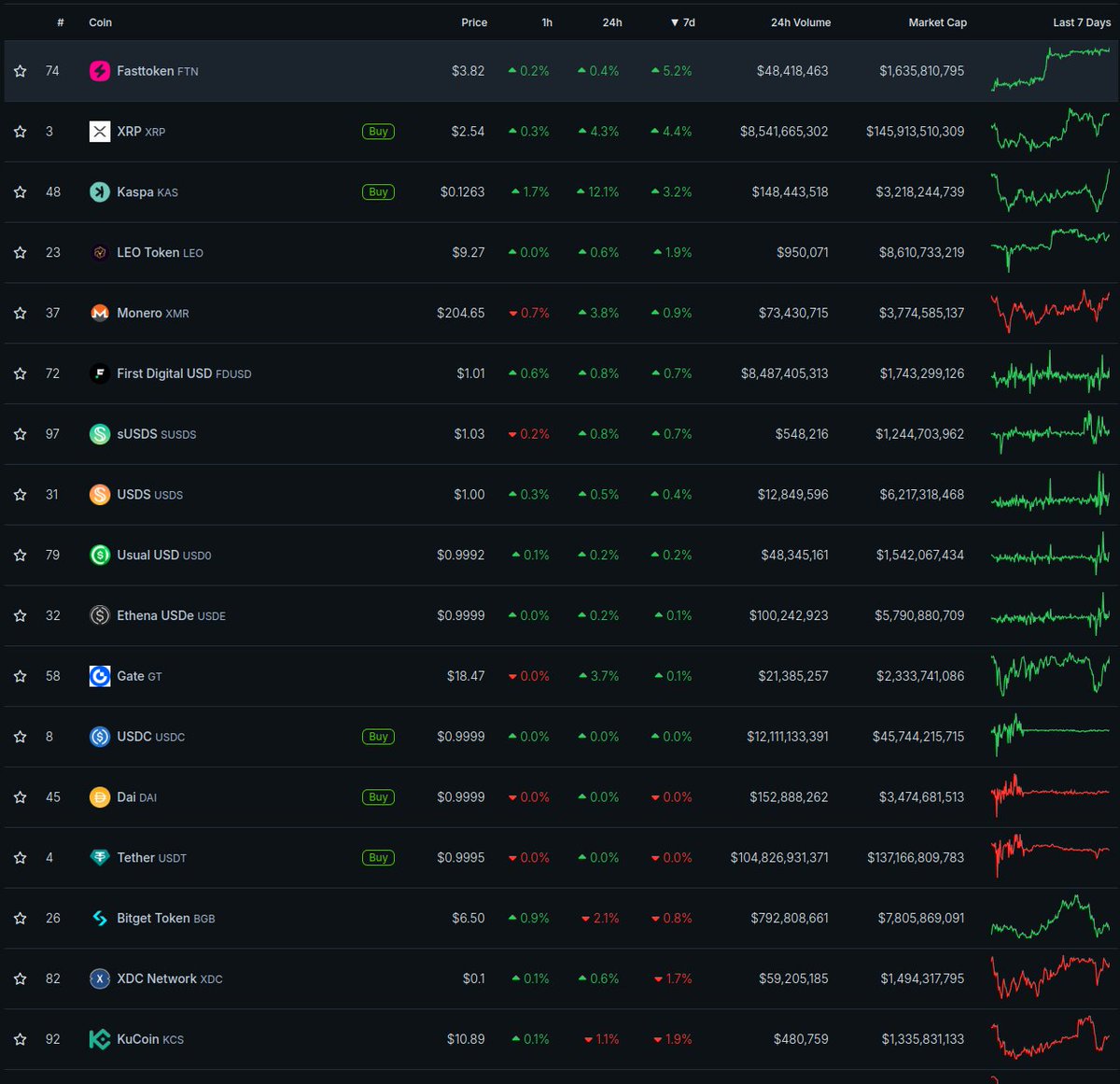Image resolution: width=1120 pixels, height=1084 pixels.
Task: View Bitget Token 7-day sparkline
Action: (1051, 918)
